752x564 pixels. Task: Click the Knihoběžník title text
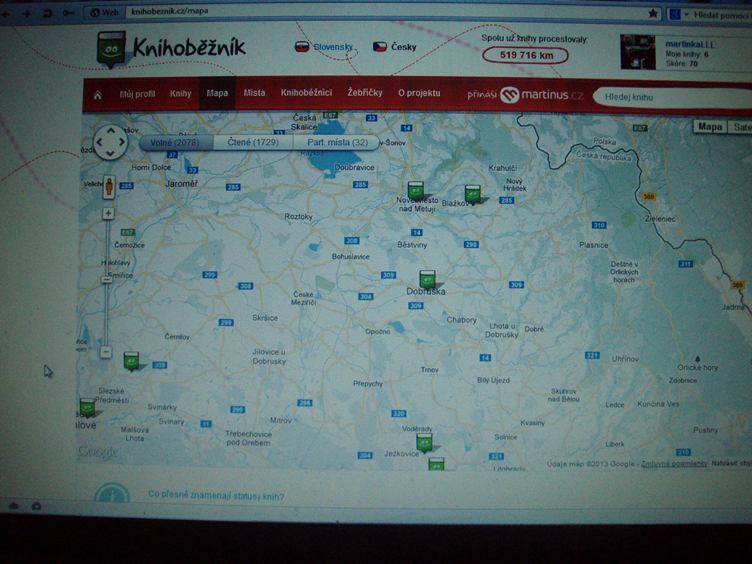coord(189,47)
